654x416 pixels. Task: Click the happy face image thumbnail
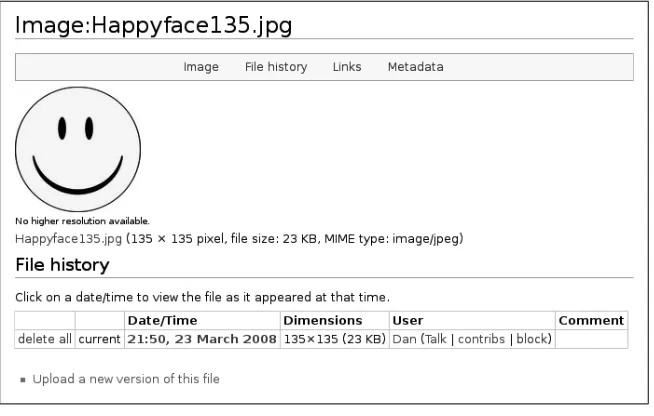tap(78, 149)
